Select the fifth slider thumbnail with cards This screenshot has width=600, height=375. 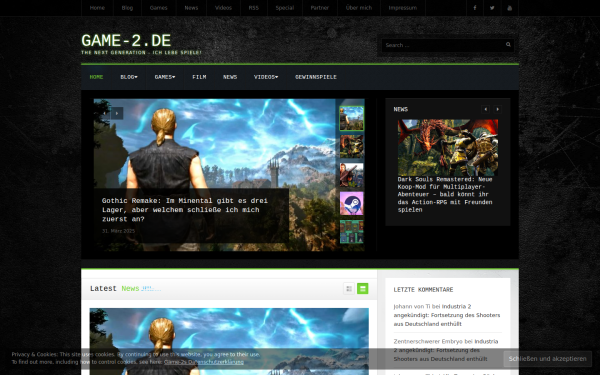point(352,232)
